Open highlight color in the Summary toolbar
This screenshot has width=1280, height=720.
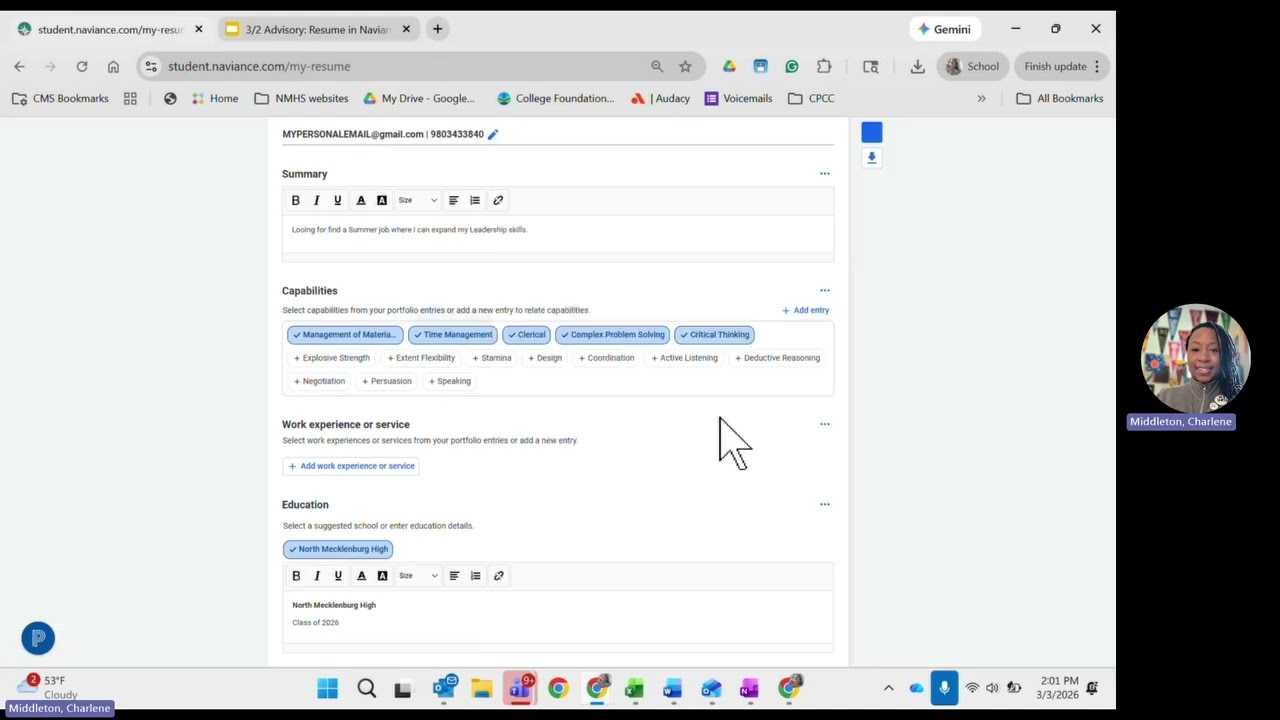(x=382, y=200)
